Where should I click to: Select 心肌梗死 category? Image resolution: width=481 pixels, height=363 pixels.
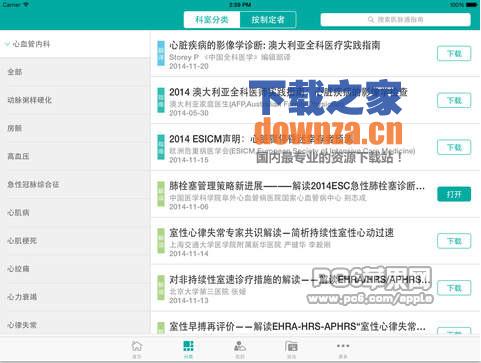[x=75, y=240]
